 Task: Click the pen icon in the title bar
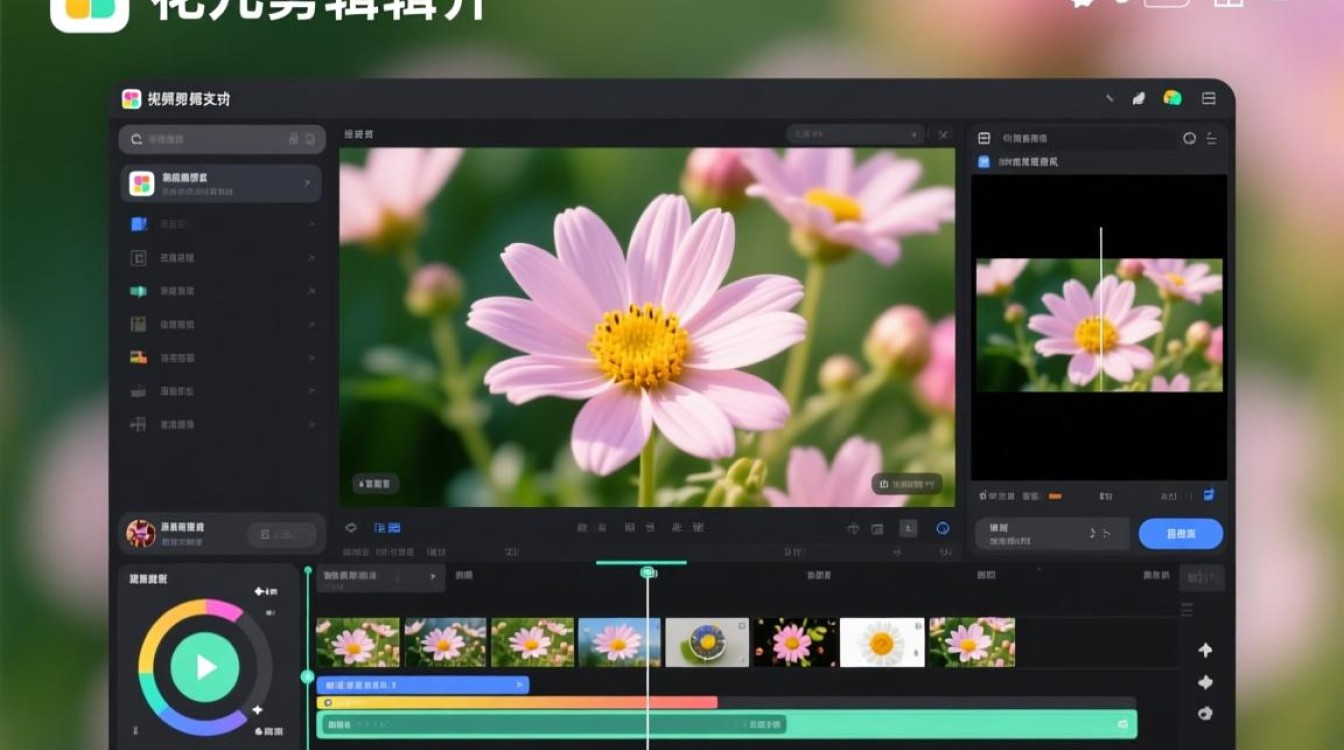coord(1109,98)
